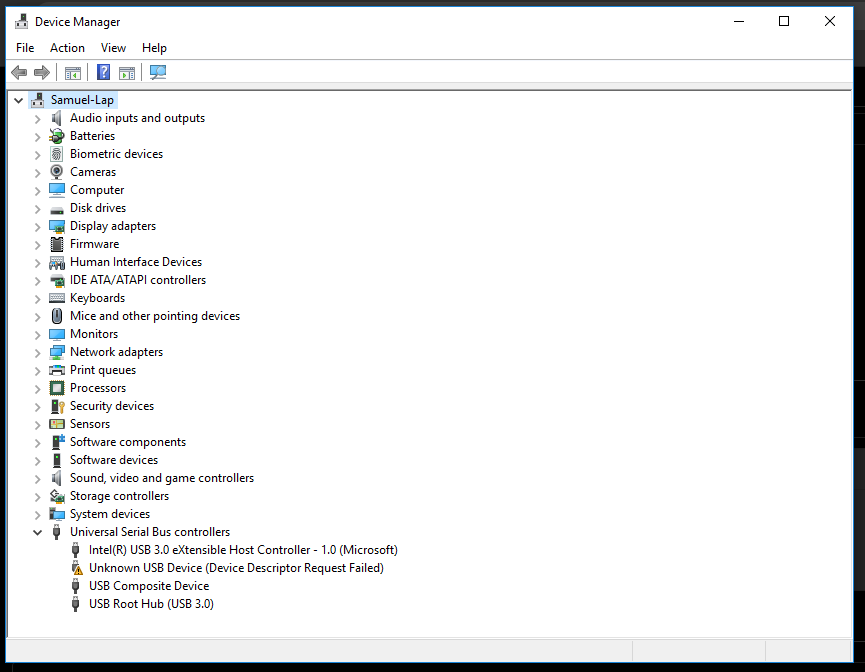Collapse Universal Serial Bus controllers
This screenshot has width=865, height=672.
point(38,532)
